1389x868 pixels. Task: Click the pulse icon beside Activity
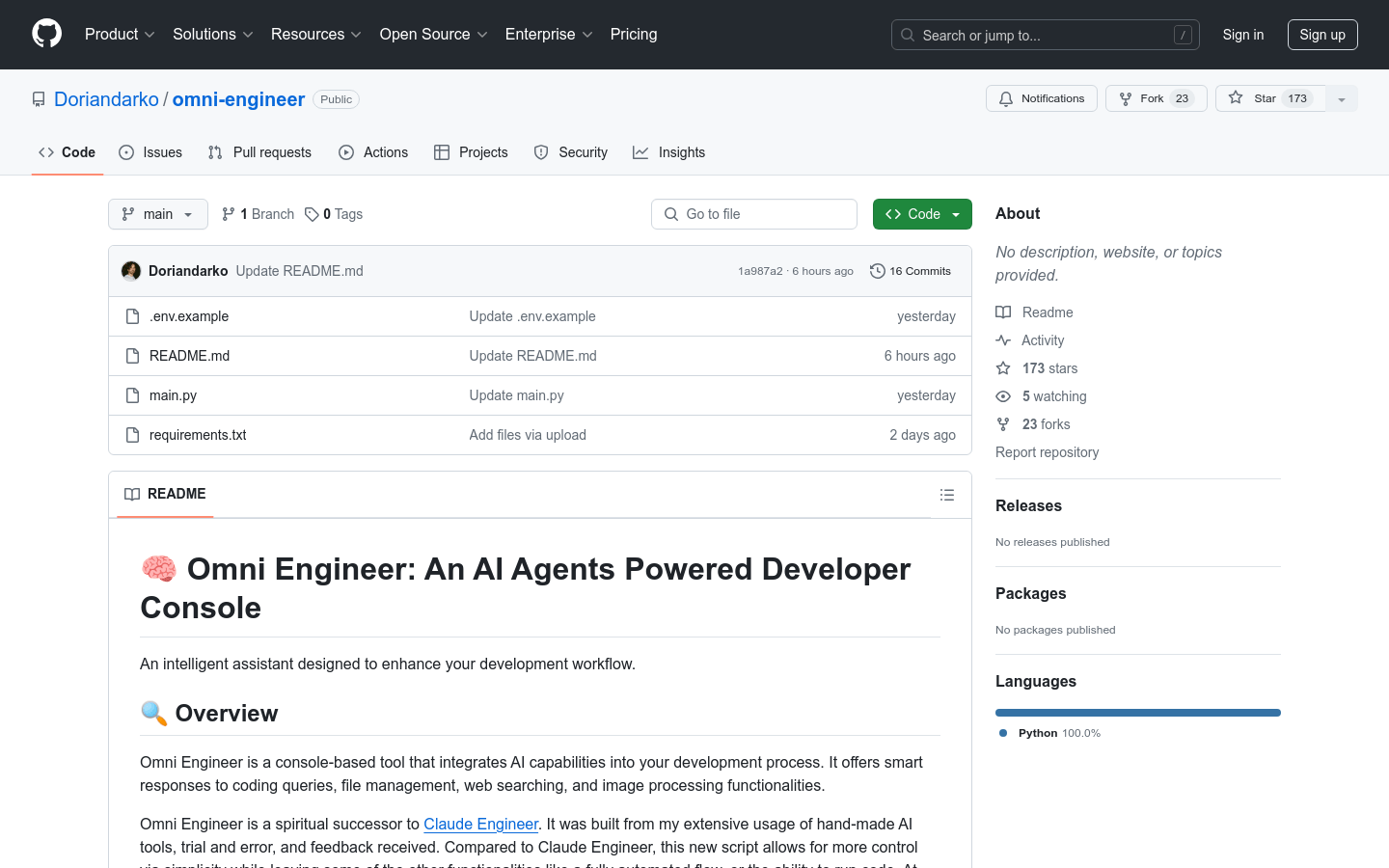[1003, 340]
